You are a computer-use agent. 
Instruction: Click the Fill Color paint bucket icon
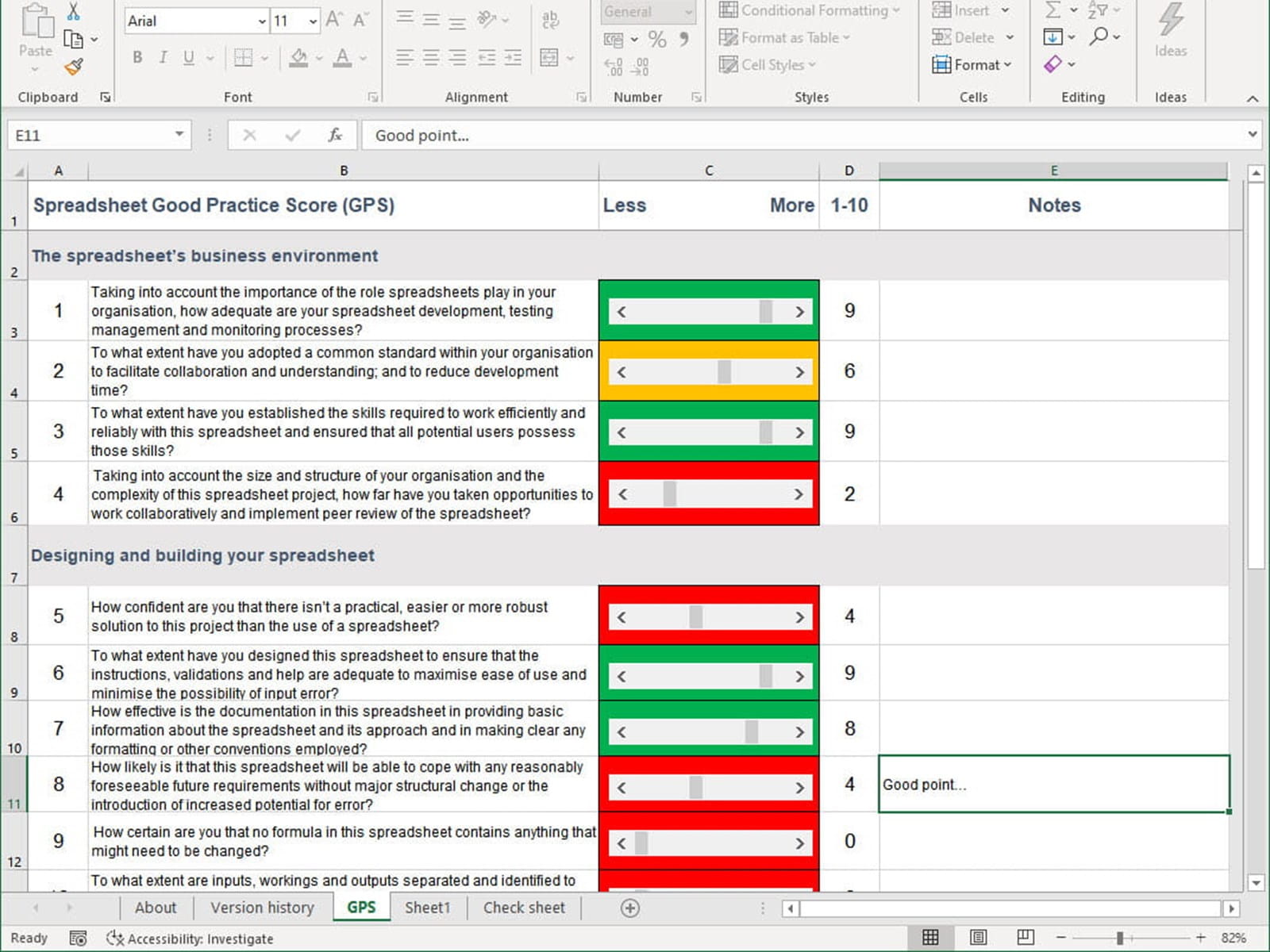298,57
